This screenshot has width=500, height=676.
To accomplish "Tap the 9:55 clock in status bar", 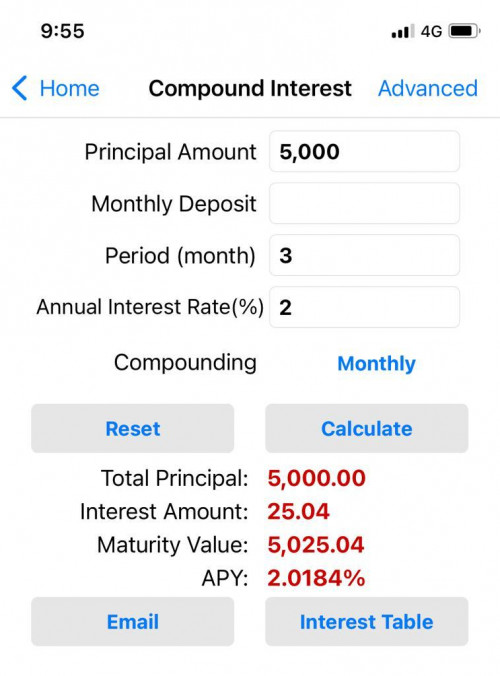I will coord(62,31).
